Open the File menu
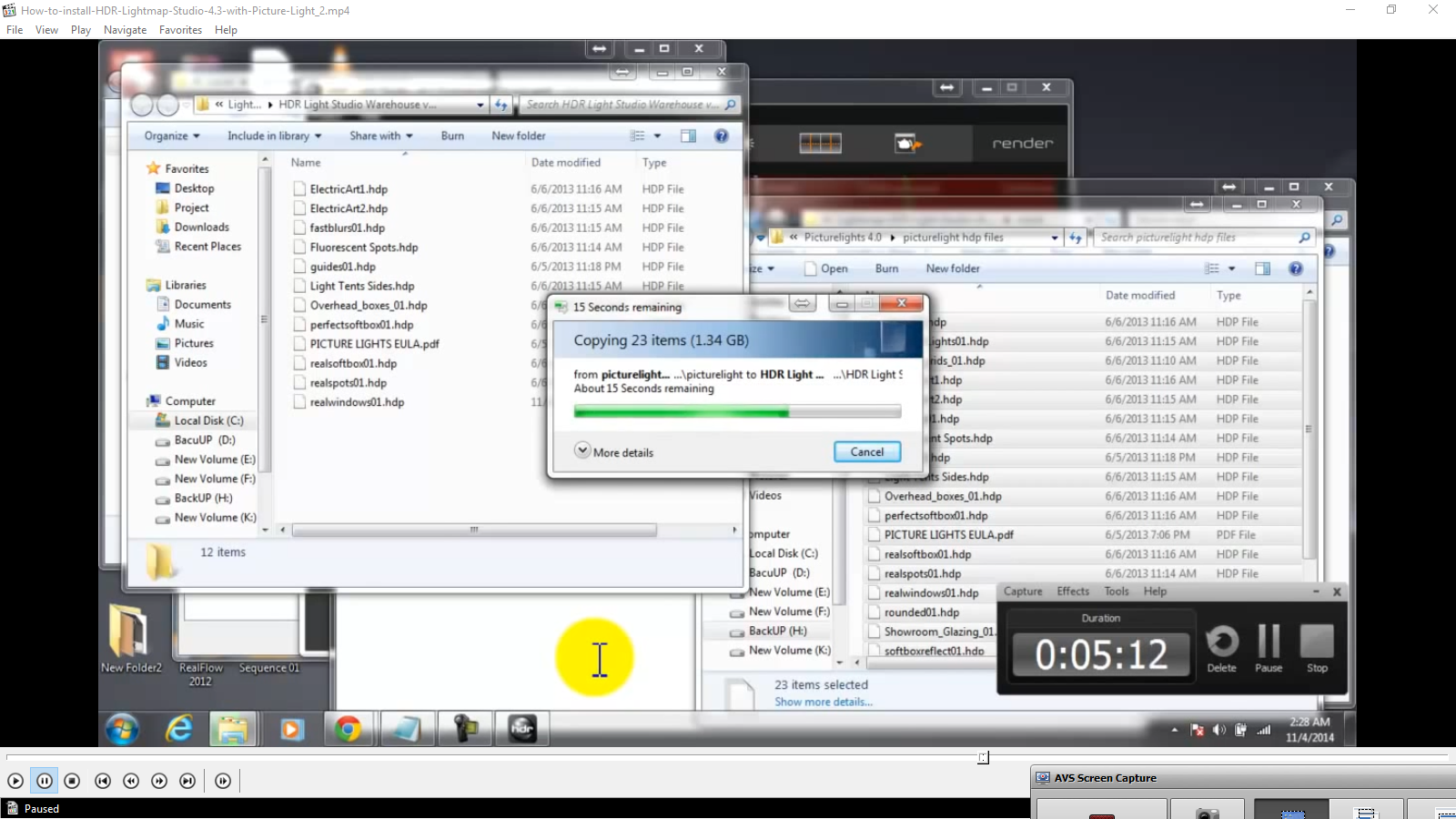This screenshot has height=819, width=1456. point(15,30)
